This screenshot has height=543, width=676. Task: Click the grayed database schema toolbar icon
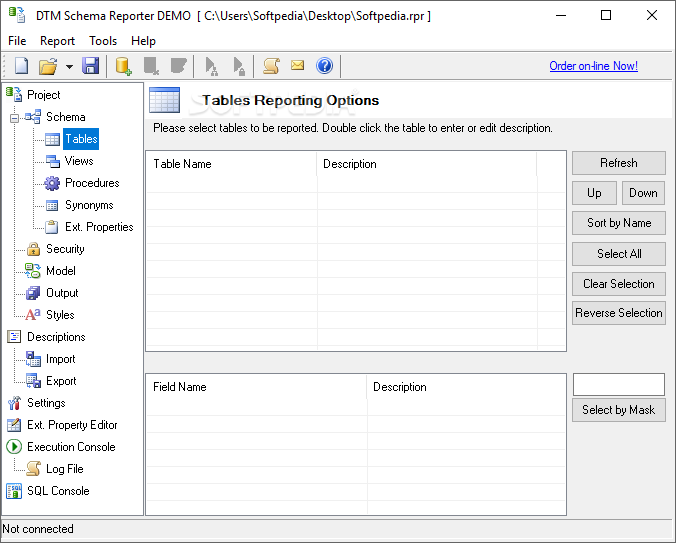[x=178, y=66]
